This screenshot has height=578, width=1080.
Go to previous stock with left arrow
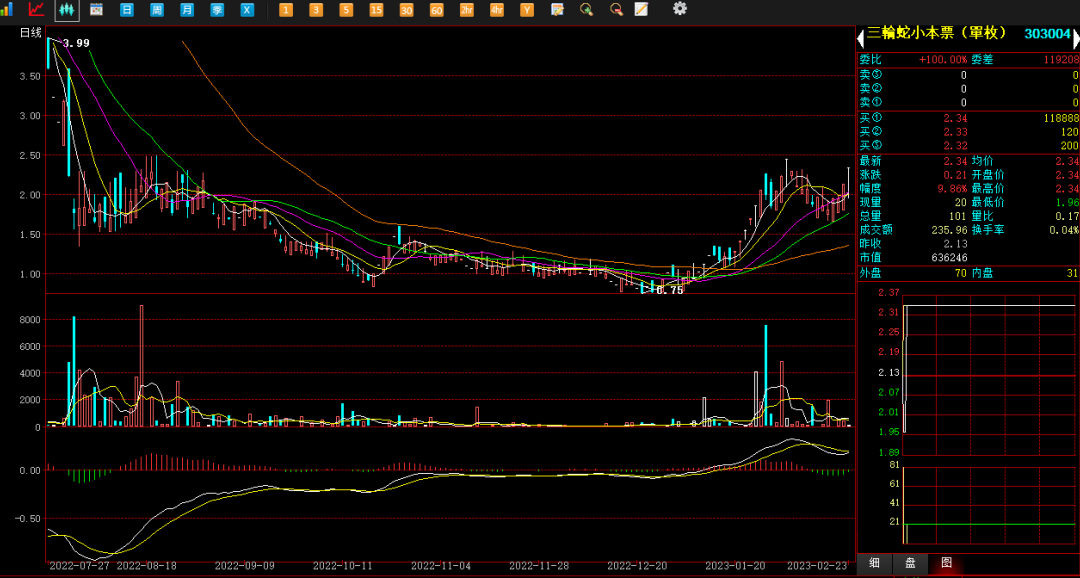click(x=860, y=39)
